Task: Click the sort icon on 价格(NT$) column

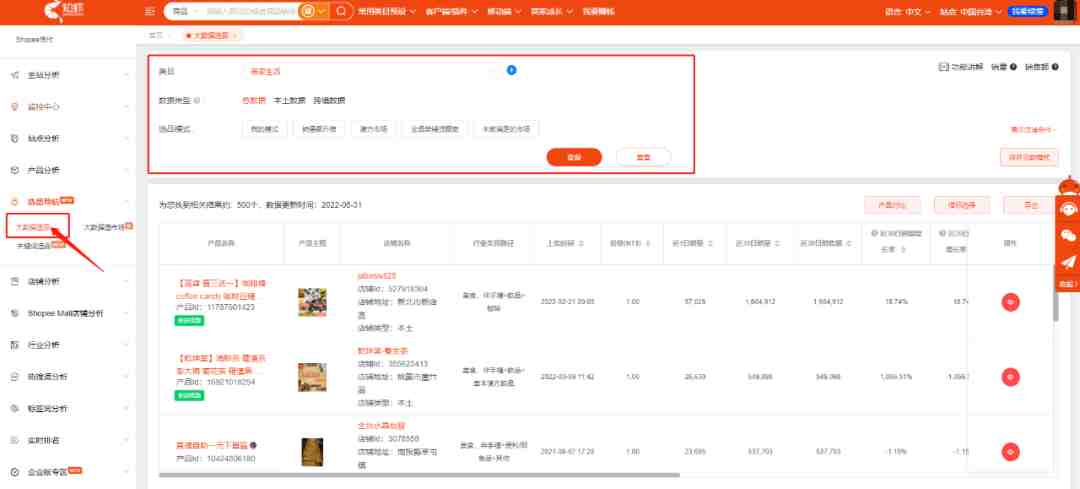Action: coord(647,243)
